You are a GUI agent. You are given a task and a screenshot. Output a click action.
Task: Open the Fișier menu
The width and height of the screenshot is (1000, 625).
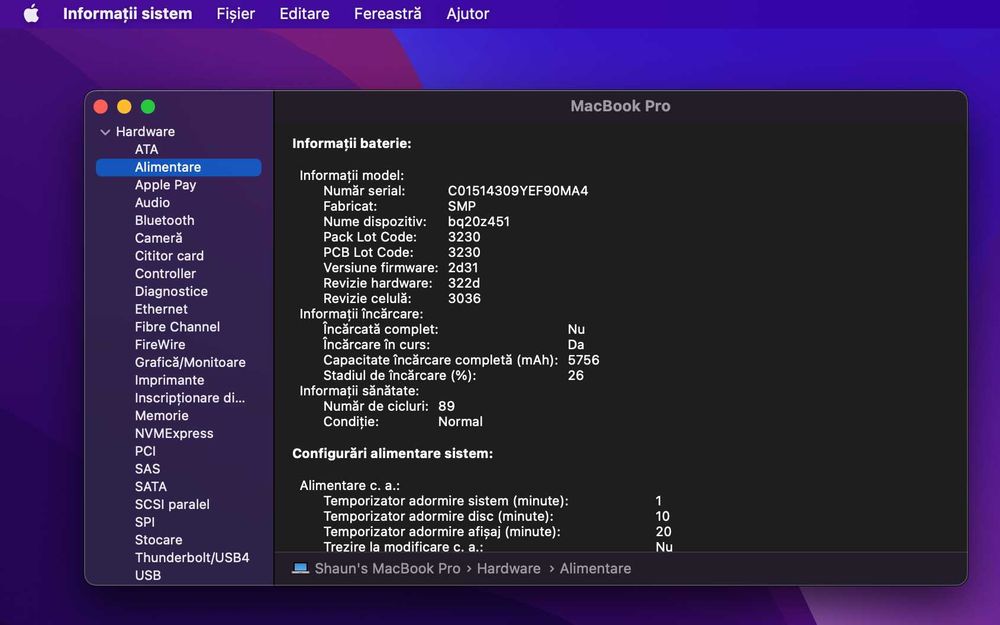pos(235,13)
